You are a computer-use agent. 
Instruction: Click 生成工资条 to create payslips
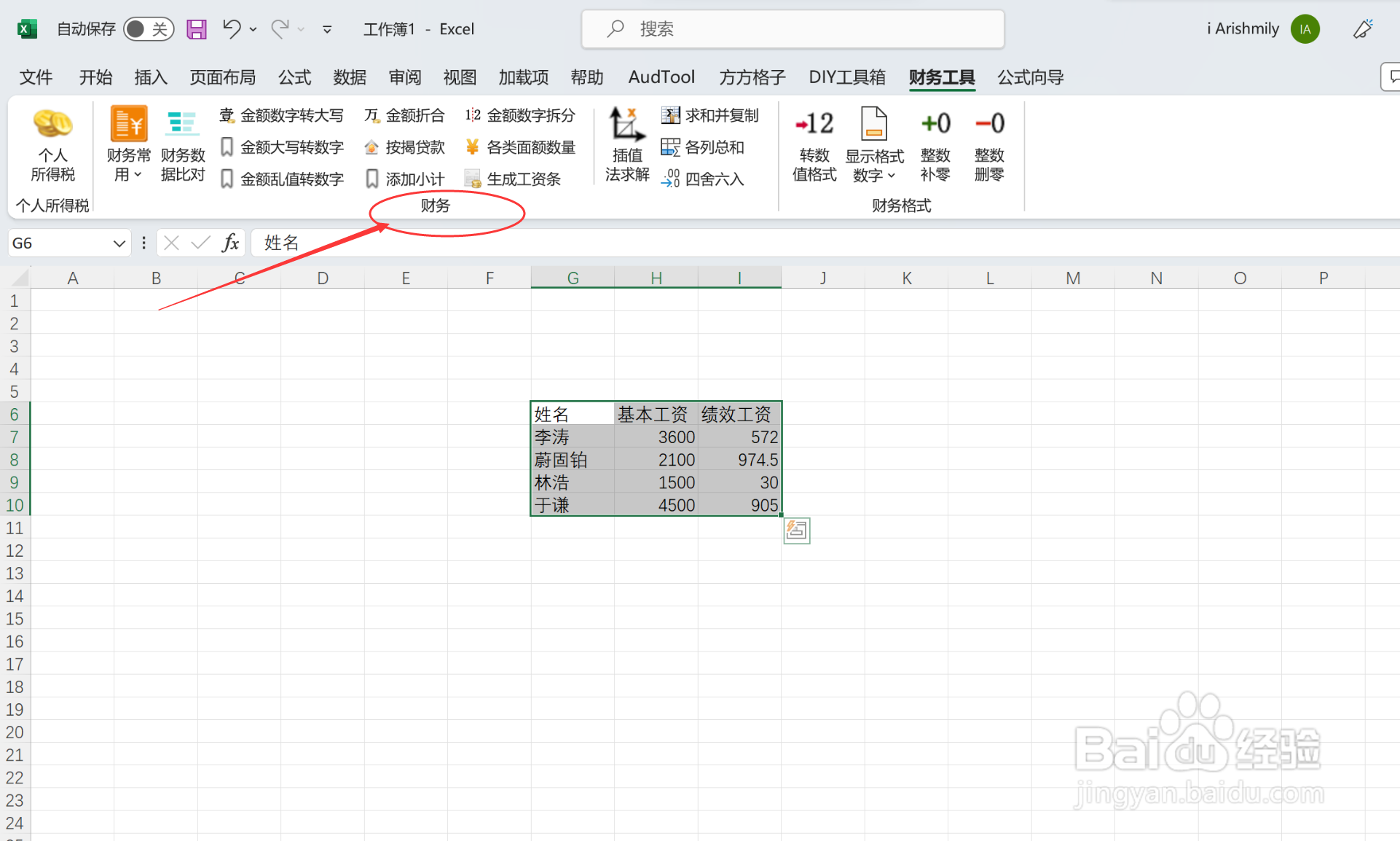pos(513,179)
